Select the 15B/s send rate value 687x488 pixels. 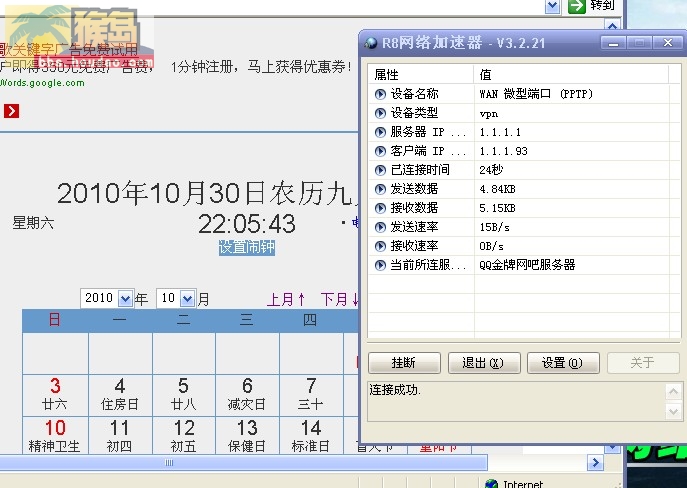[494, 227]
